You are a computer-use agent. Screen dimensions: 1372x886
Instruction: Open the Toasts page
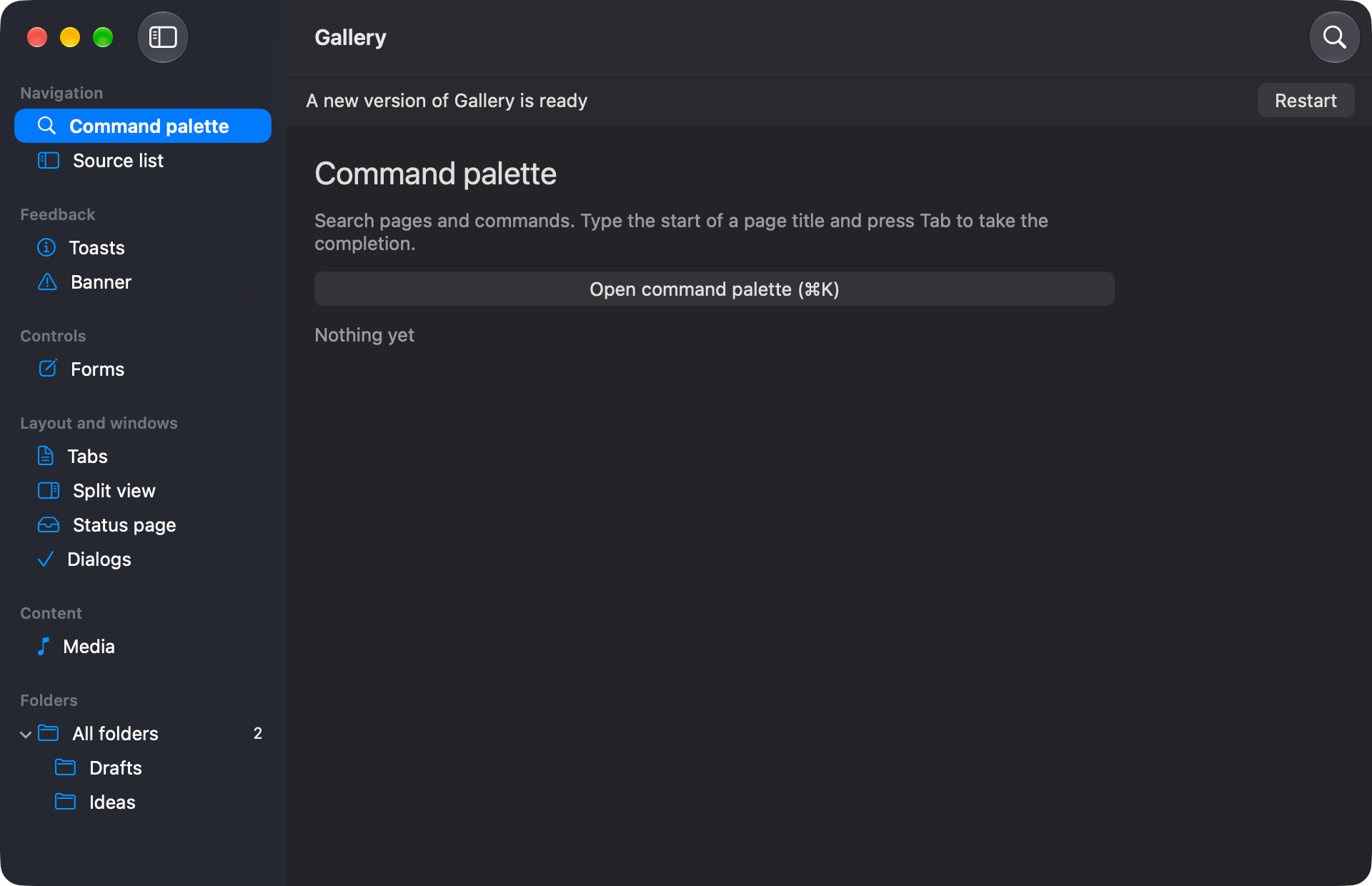pos(143,247)
